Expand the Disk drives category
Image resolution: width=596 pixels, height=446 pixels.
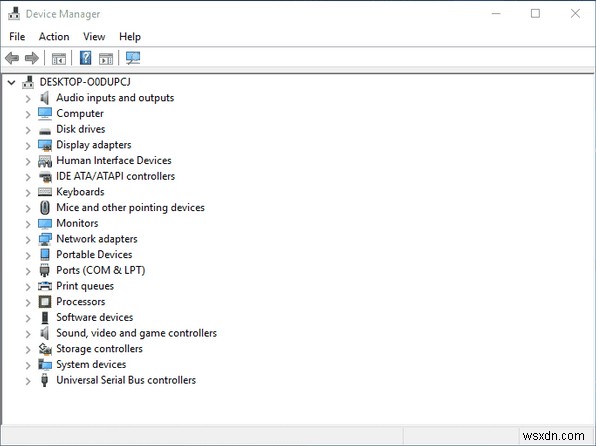(28, 130)
